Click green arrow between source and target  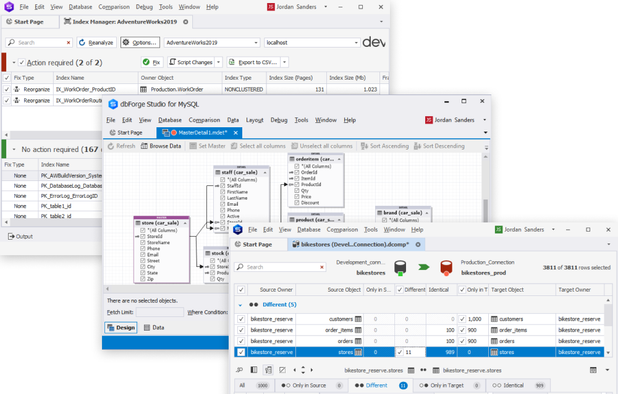[x=423, y=267]
